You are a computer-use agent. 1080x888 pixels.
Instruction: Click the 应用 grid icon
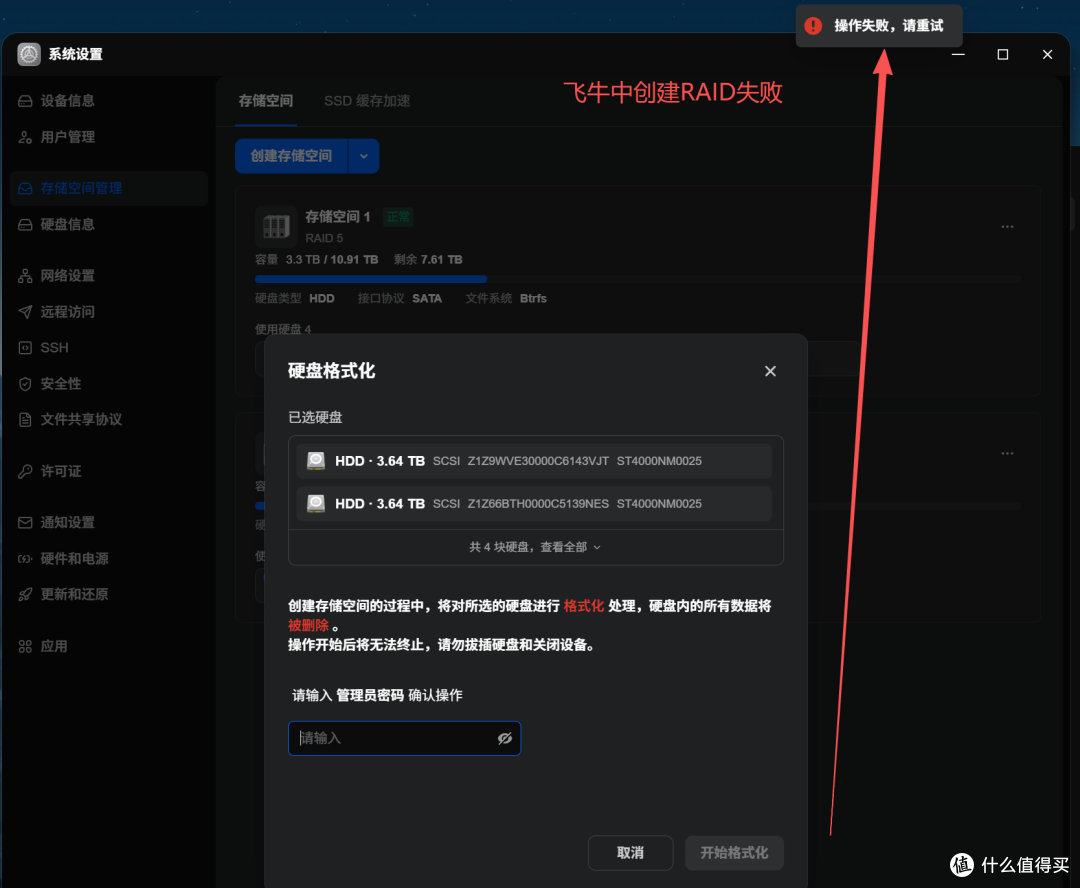[25, 646]
